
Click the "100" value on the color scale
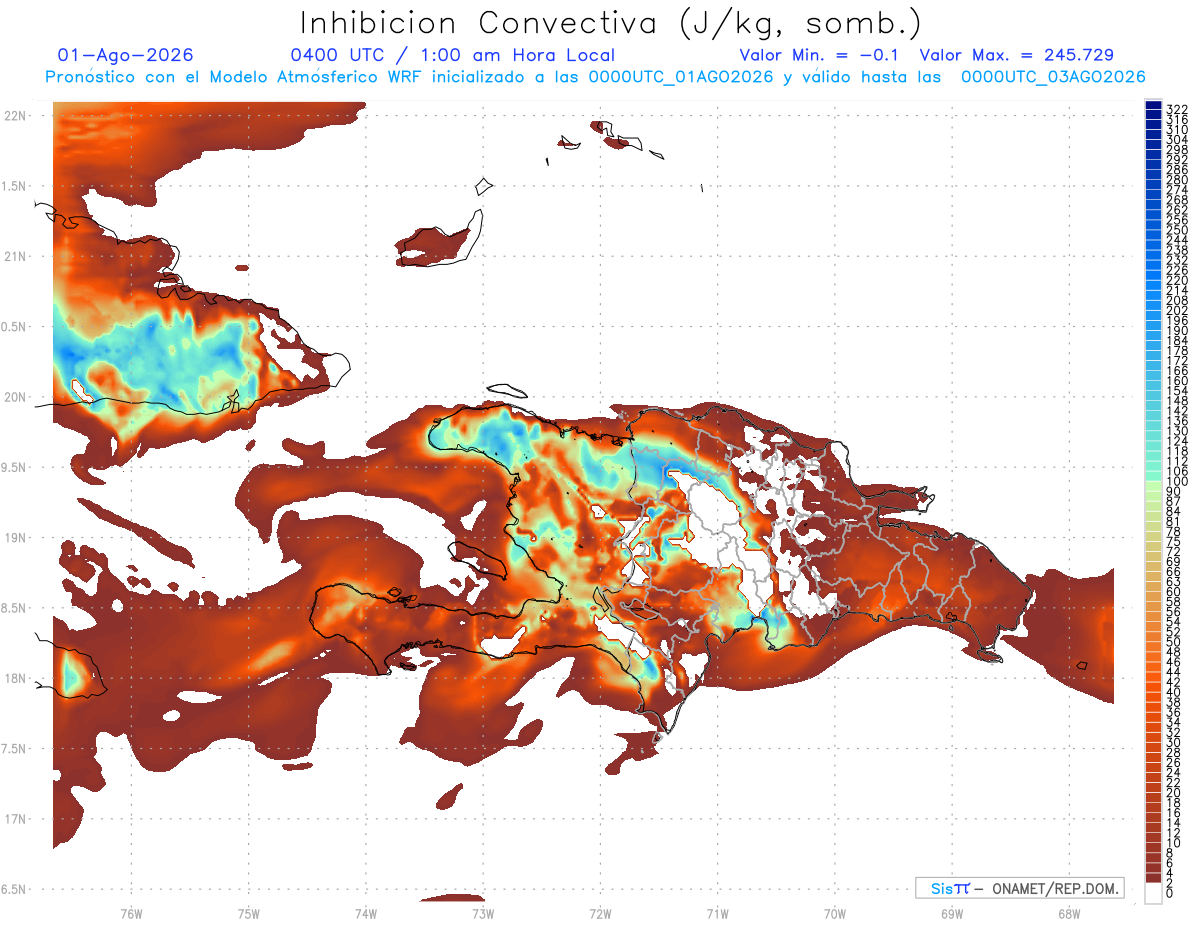tap(1176, 481)
